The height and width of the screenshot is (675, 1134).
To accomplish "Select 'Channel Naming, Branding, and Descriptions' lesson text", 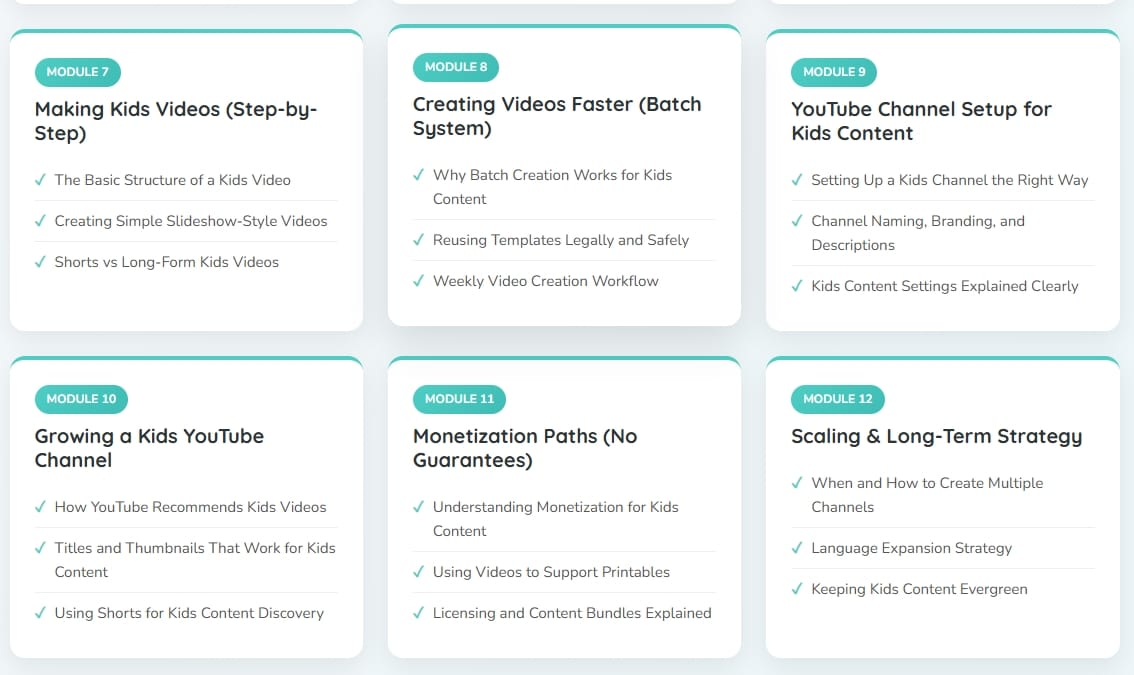I will (917, 233).
